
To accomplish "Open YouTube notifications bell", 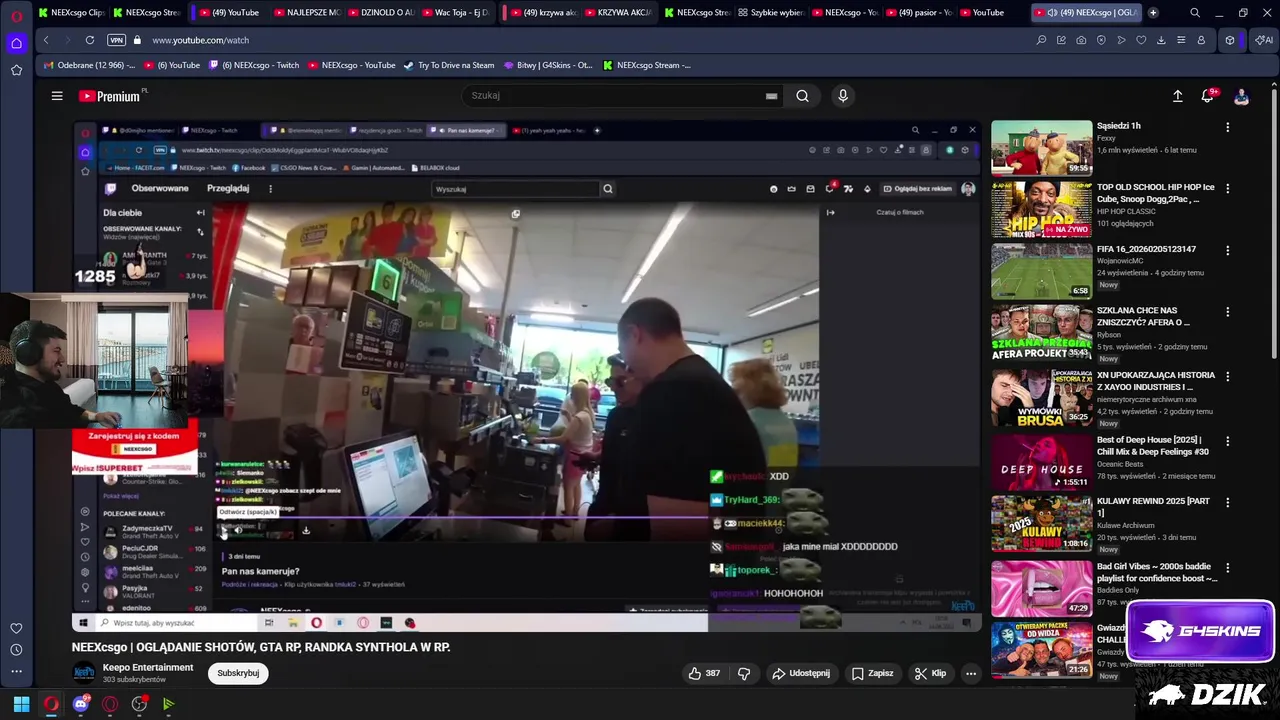I will coord(1207,96).
